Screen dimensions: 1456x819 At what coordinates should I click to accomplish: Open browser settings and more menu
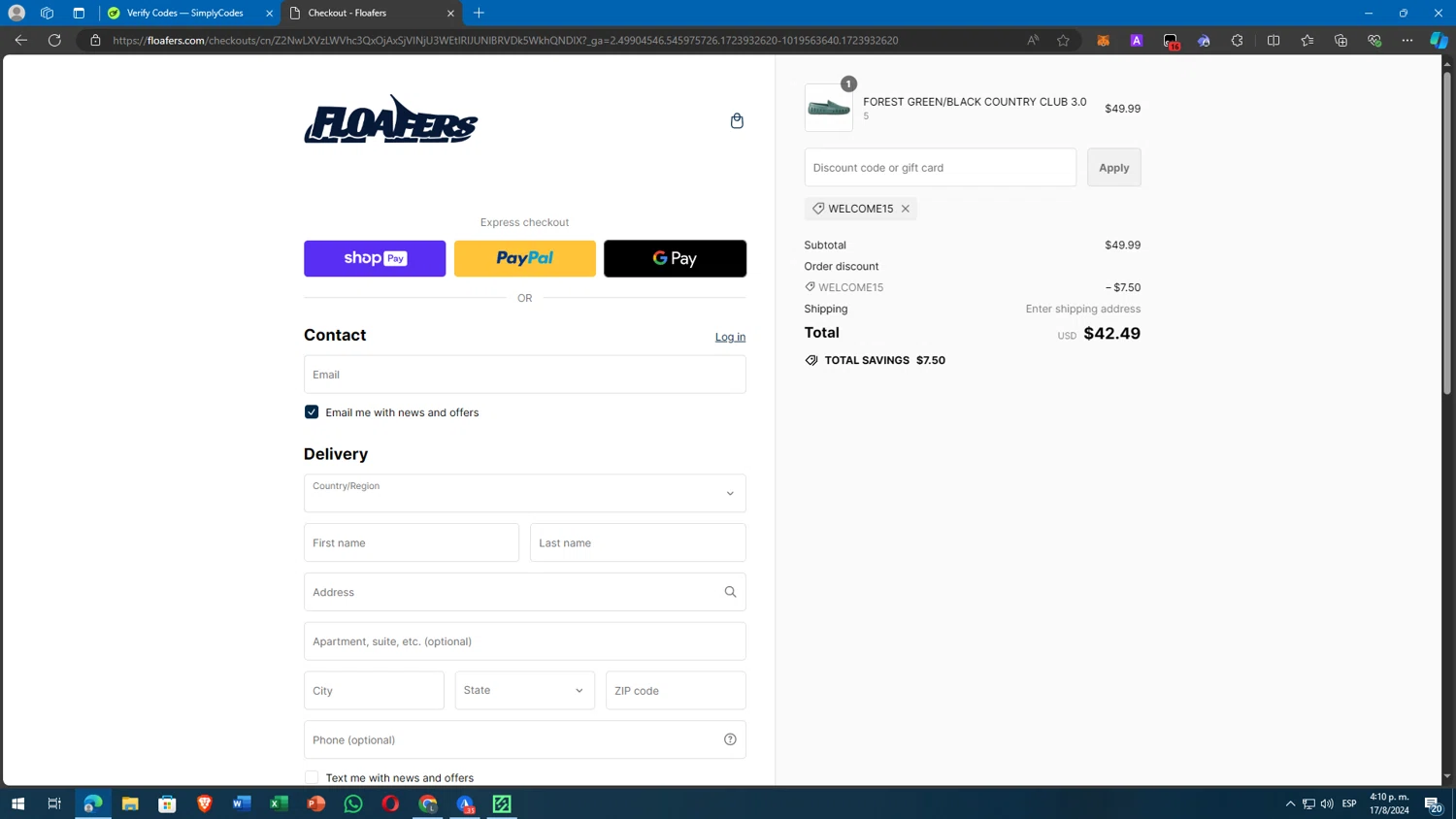pyautogui.click(x=1406, y=41)
